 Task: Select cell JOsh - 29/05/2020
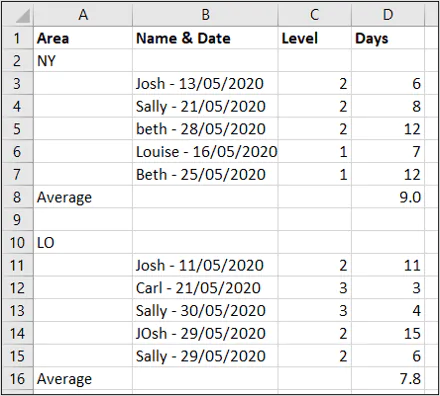click(205, 333)
